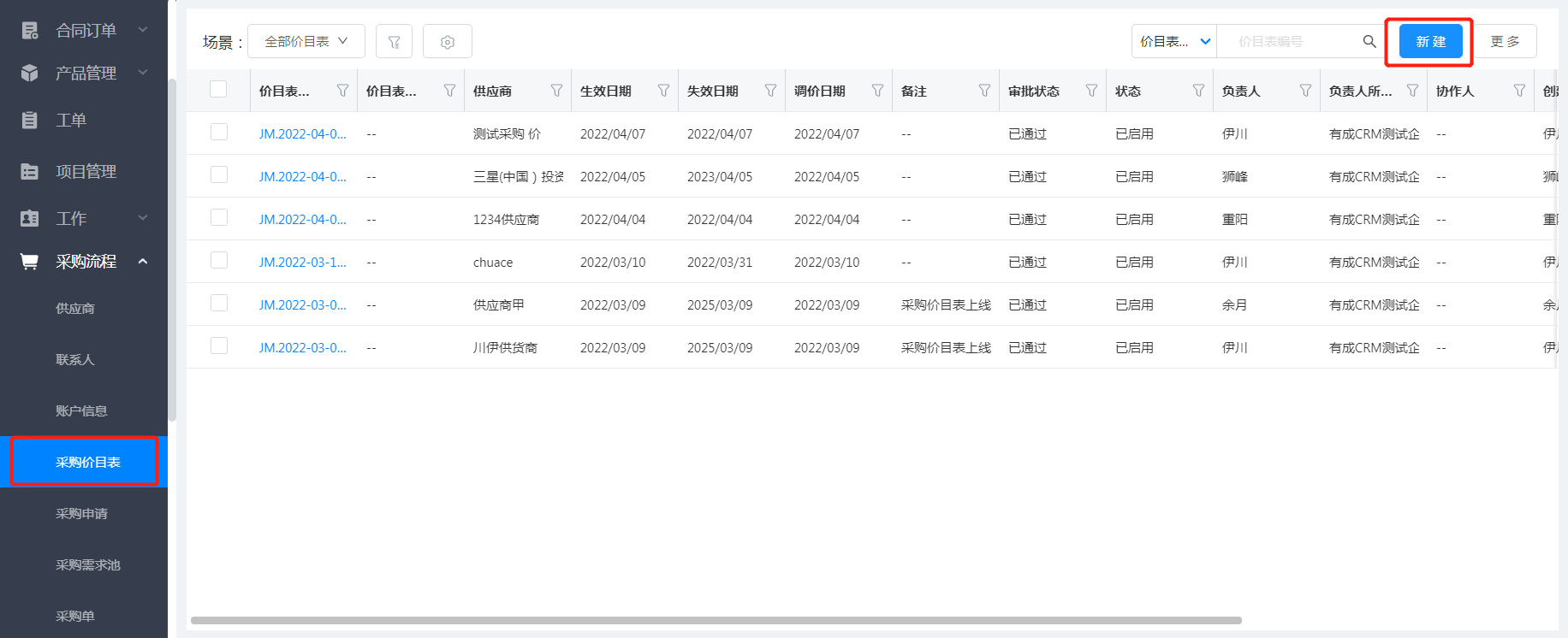Viewport: 1568px width, 638px height.
Task: Expand the 合同订单 menu chevron
Action: 143,30
